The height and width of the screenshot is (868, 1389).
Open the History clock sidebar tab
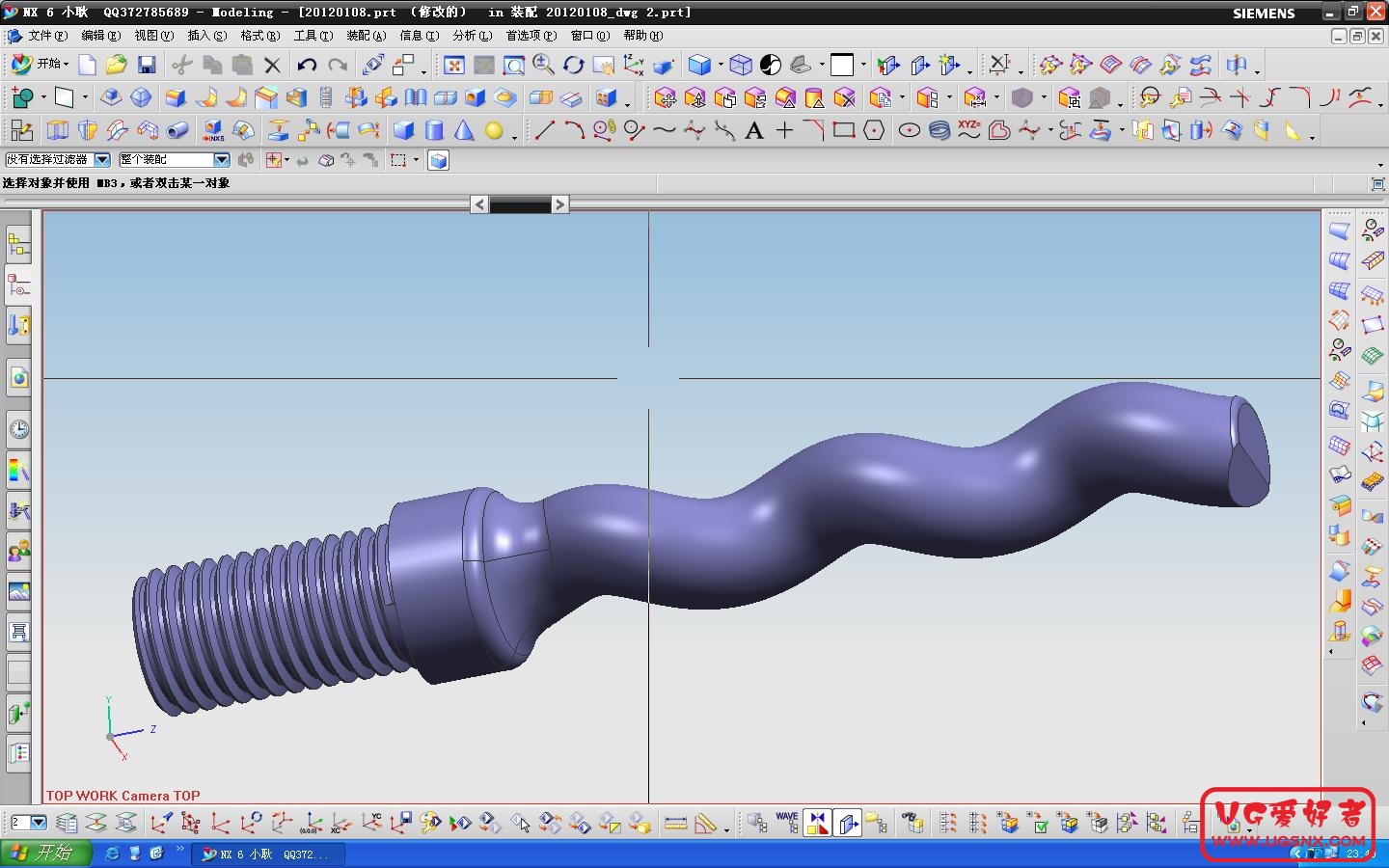tap(18, 429)
